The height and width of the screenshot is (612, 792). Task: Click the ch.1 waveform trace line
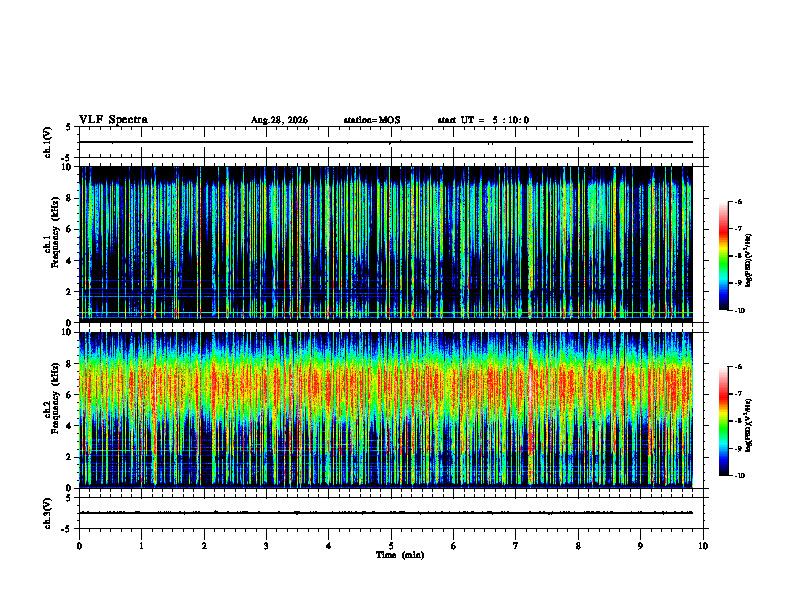[386, 142]
